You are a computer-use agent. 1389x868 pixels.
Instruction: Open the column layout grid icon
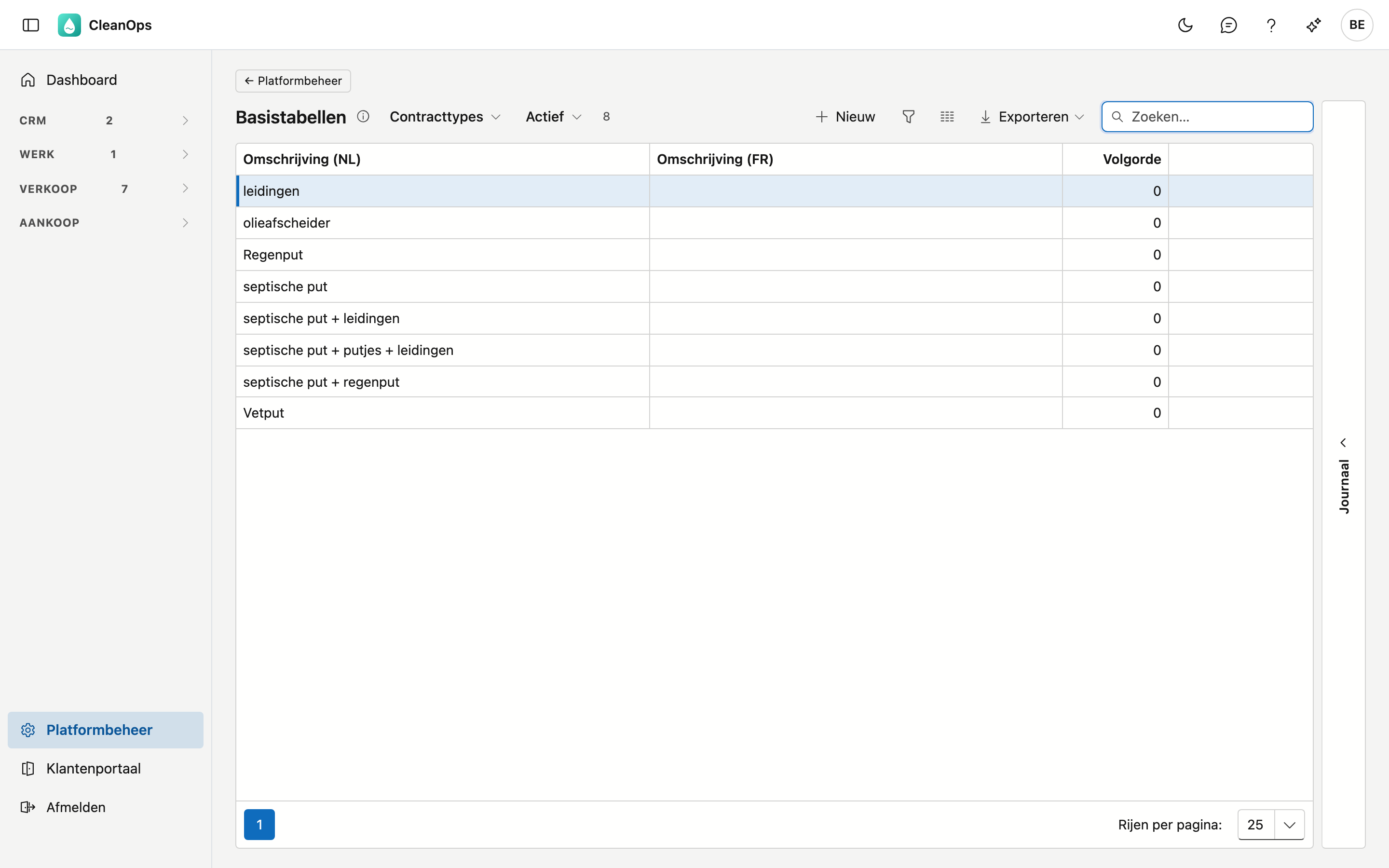(x=947, y=117)
